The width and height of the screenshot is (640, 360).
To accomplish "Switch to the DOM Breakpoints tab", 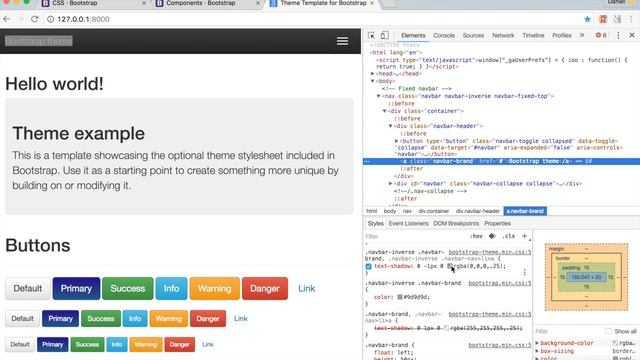I will (456, 223).
